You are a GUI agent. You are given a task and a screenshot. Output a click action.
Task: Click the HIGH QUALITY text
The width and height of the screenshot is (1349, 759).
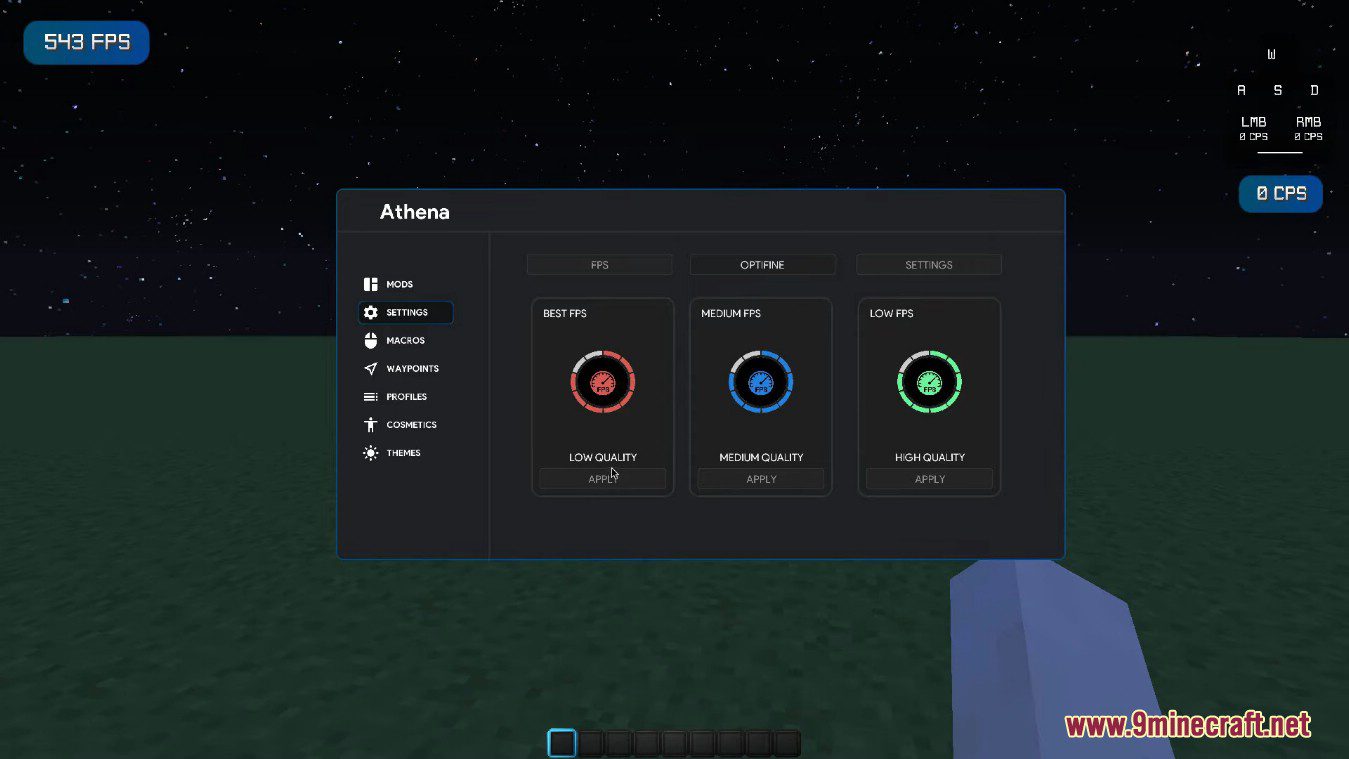[x=930, y=457]
